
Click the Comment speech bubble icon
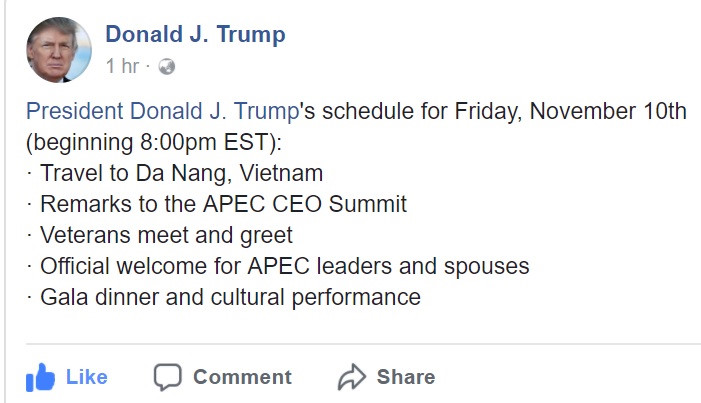pos(167,377)
